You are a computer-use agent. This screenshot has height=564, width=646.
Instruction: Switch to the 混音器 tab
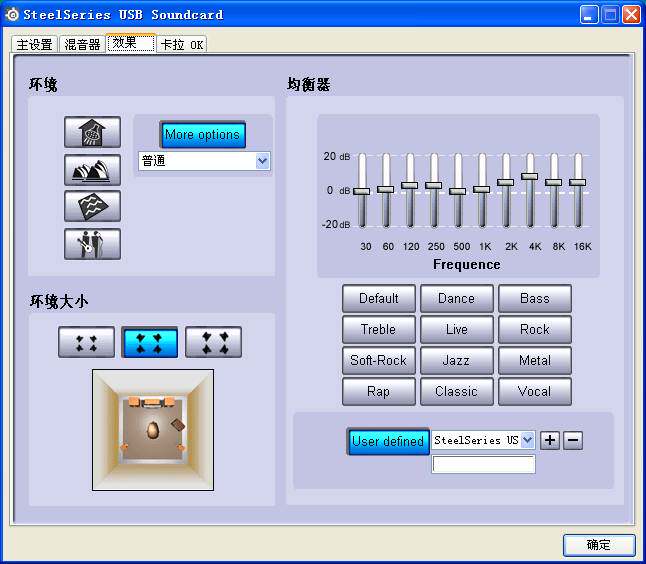pyautogui.click(x=82, y=44)
